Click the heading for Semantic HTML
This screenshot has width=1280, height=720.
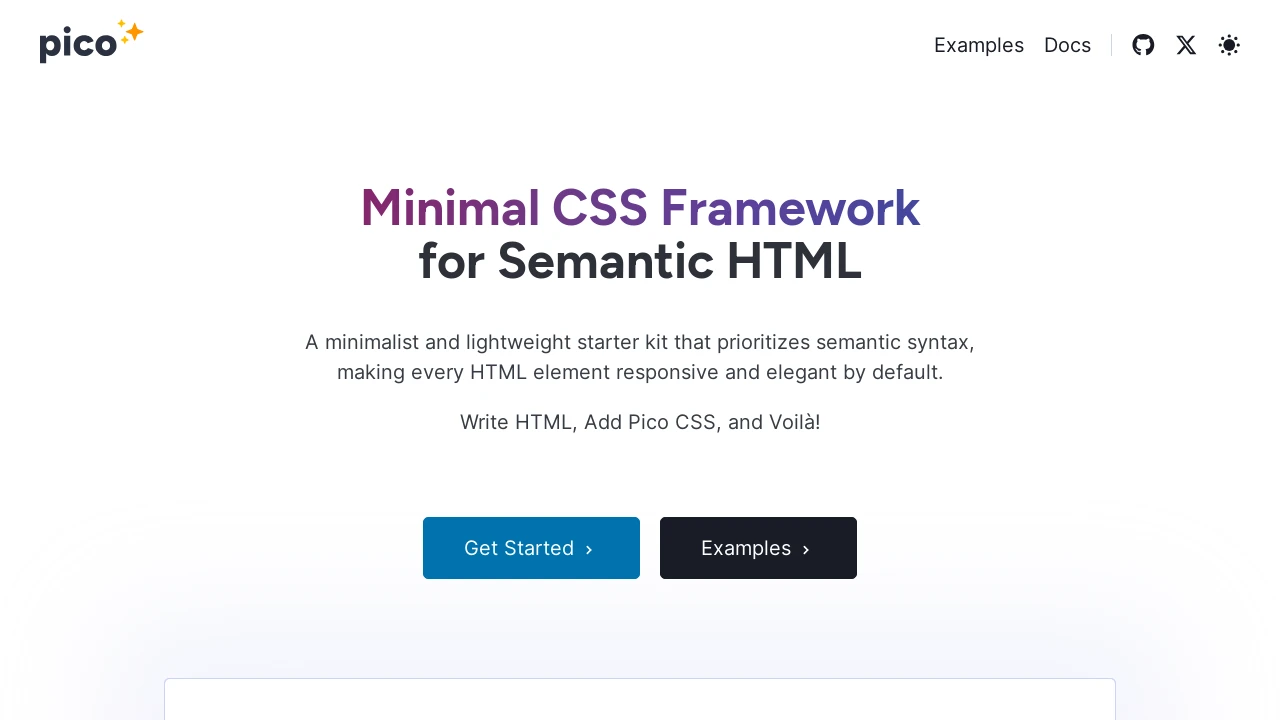coord(640,261)
